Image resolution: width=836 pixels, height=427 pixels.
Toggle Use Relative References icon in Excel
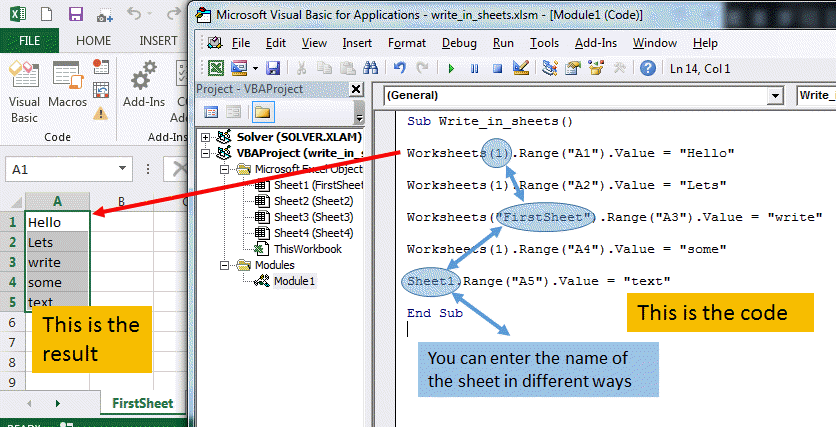pyautogui.click(x=101, y=90)
